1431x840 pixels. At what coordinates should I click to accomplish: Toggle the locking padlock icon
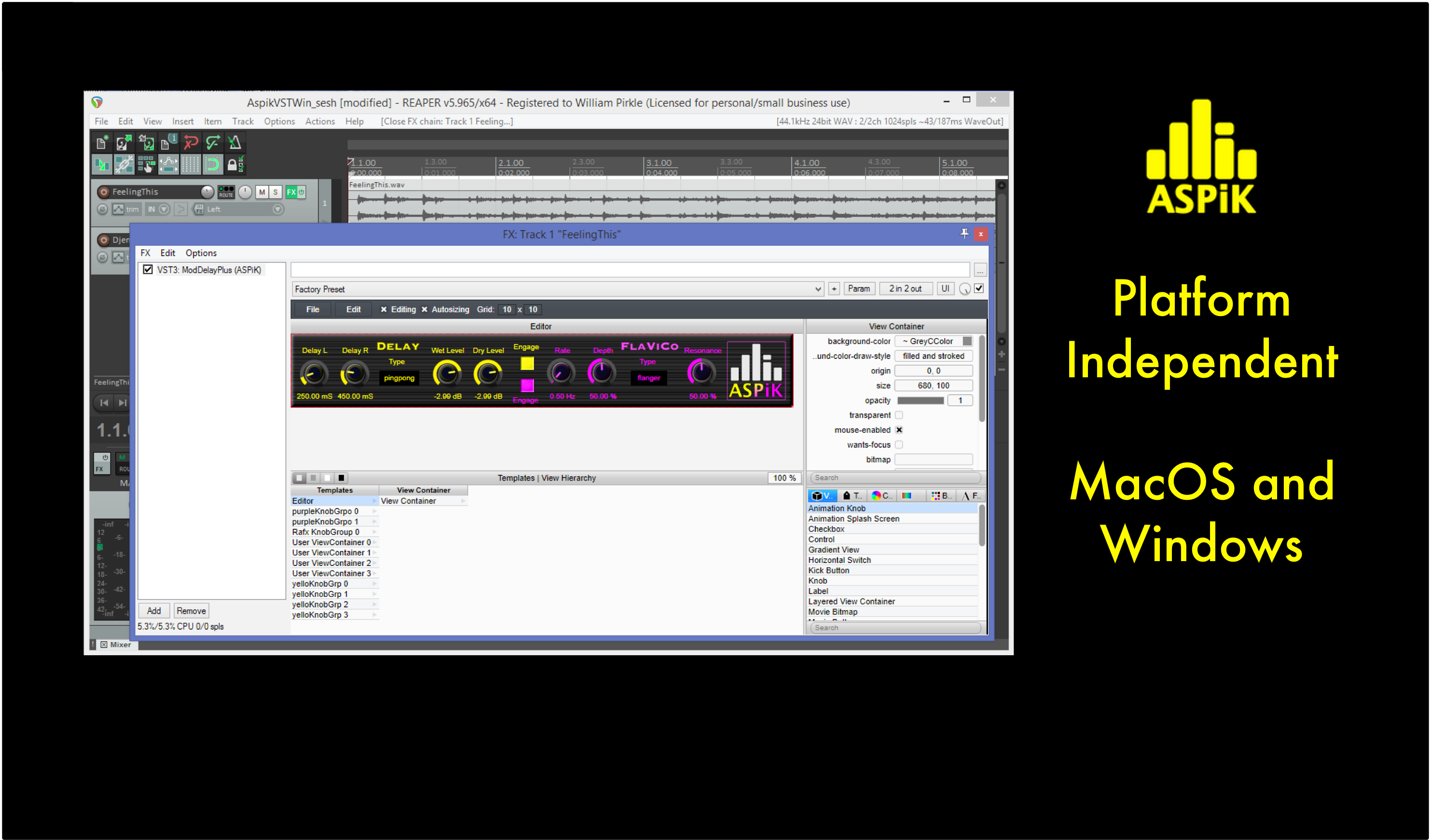tap(234, 165)
